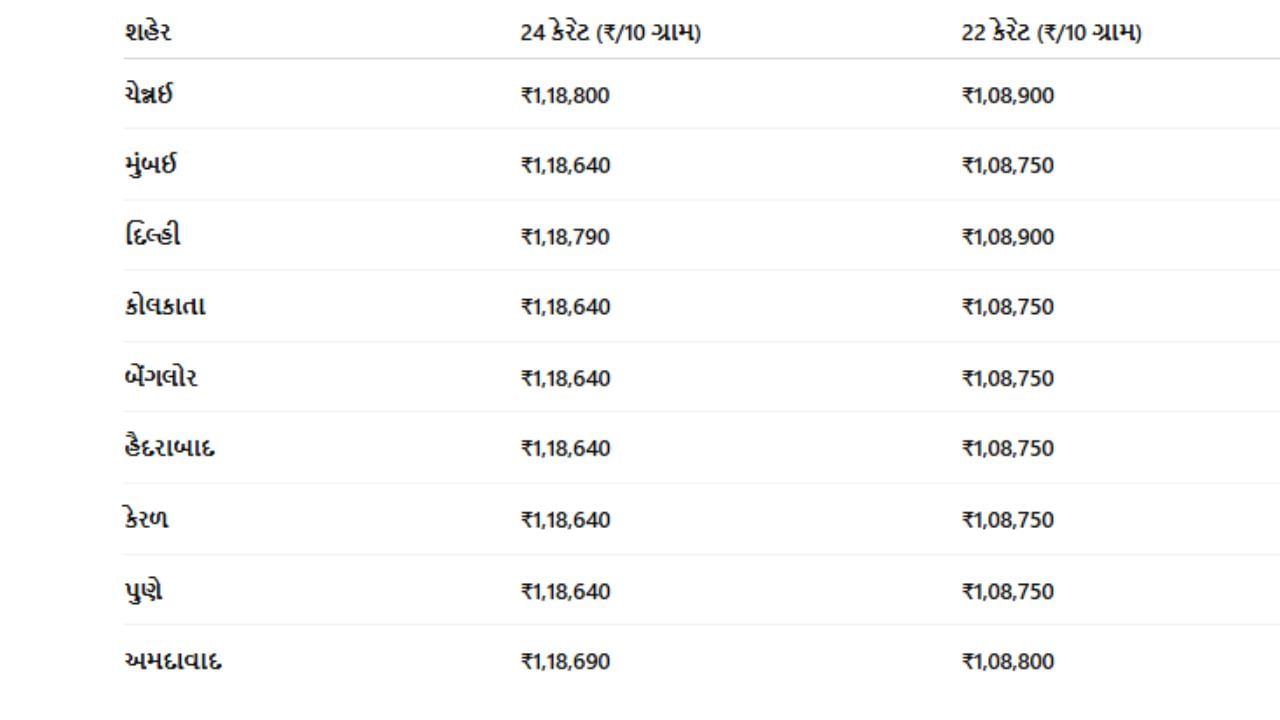Click Ahmedabad's 22 carat price ₹1,08,800
Screen dimensions: 1280x720
point(1007,662)
